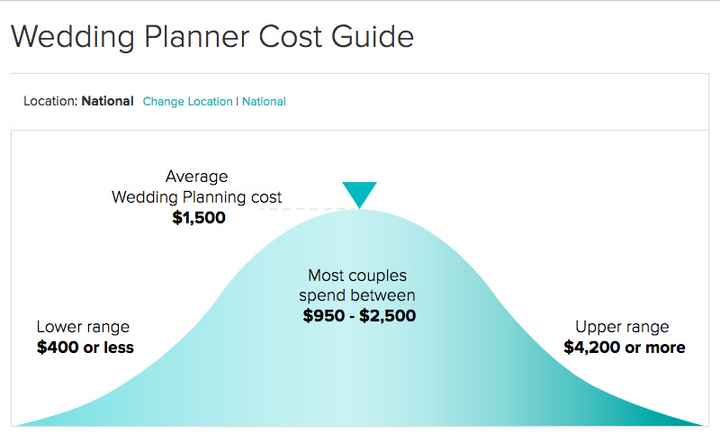Select the $950 - $2,500 range value
Screen dimensions: 720x434
(x=359, y=316)
